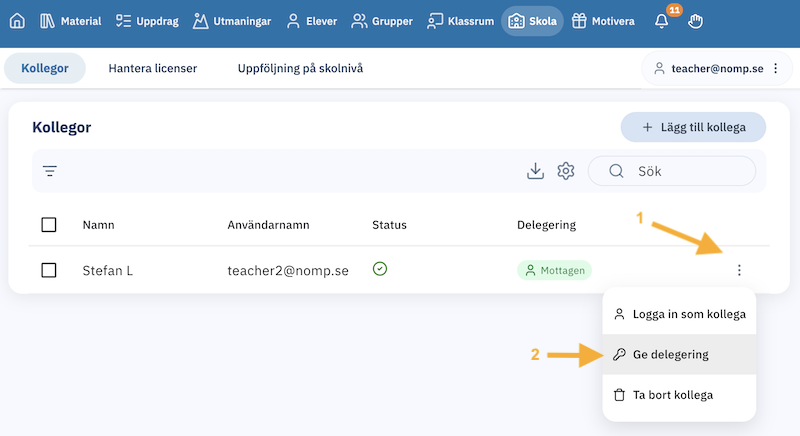The width and height of the screenshot is (800, 436).
Task: Click the Lägg till kollega button
Action: point(693,127)
